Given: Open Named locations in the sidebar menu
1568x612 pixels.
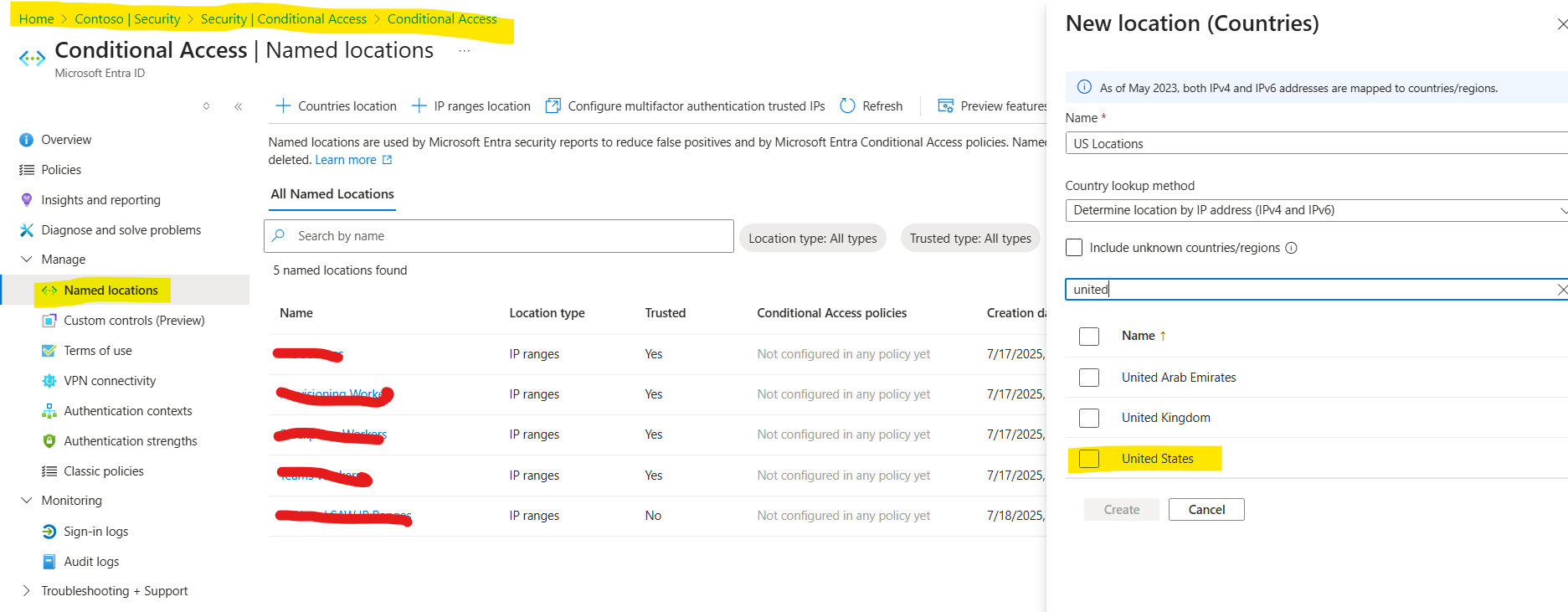Looking at the screenshot, I should (111, 291).
